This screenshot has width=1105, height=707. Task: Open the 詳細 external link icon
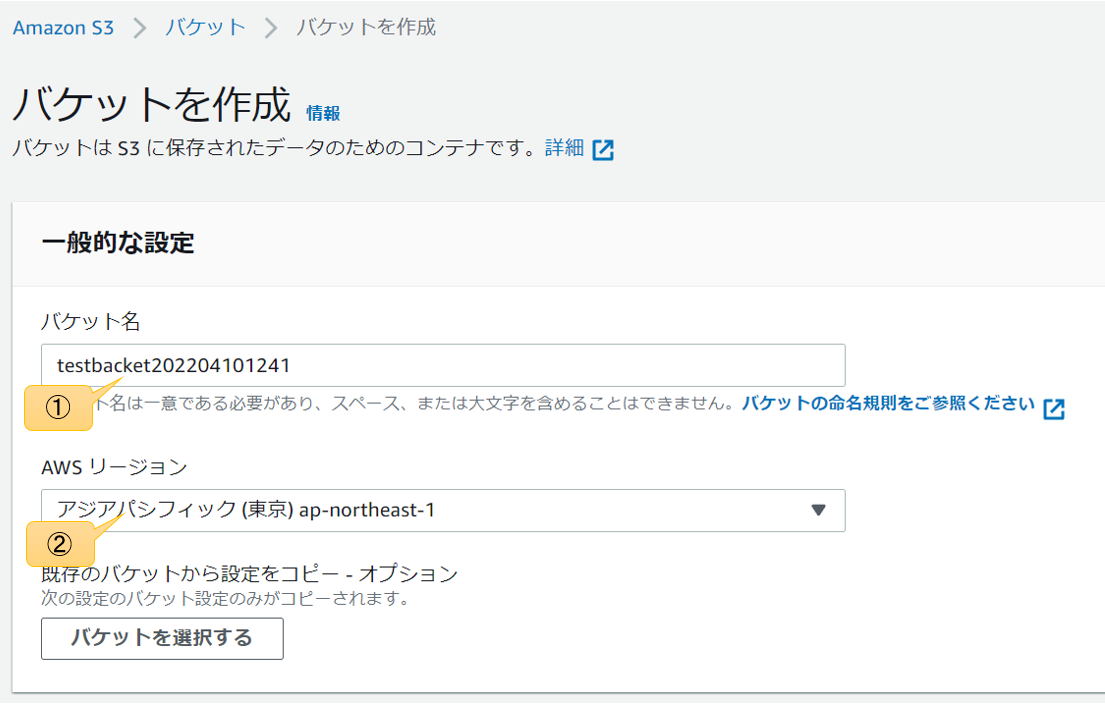[605, 147]
